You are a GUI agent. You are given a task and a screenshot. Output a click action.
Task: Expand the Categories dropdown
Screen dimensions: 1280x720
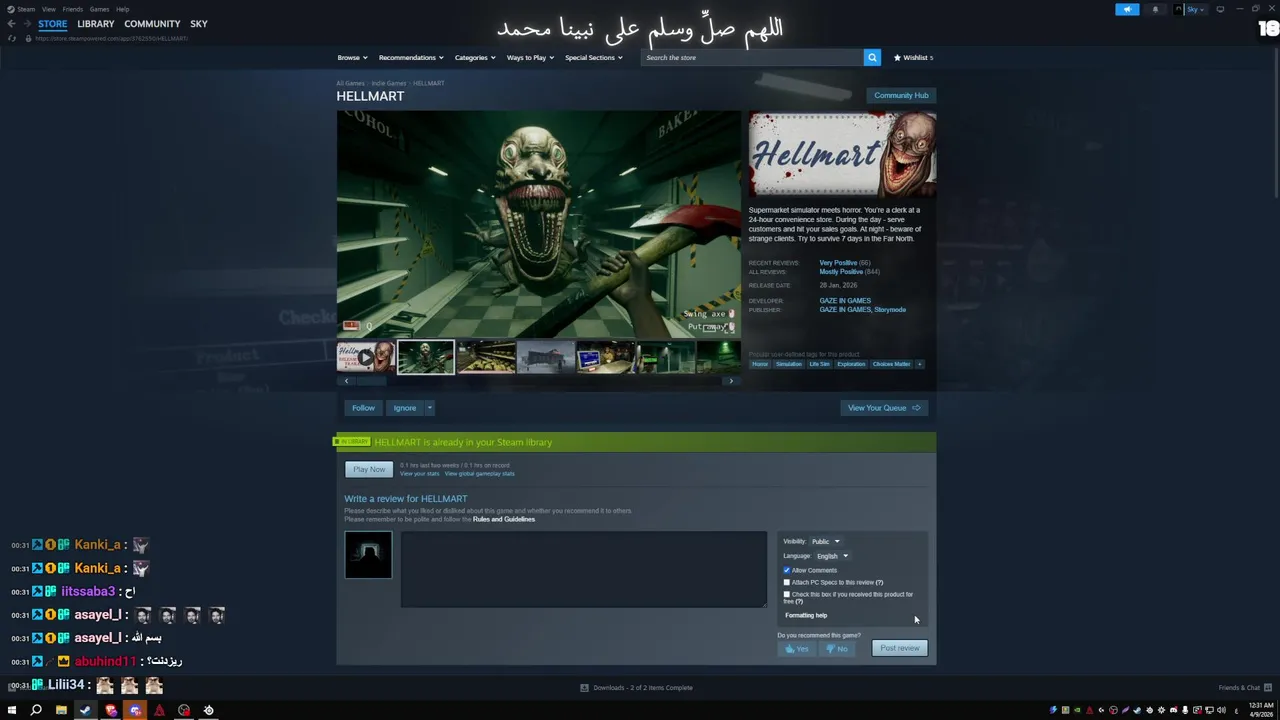point(475,58)
